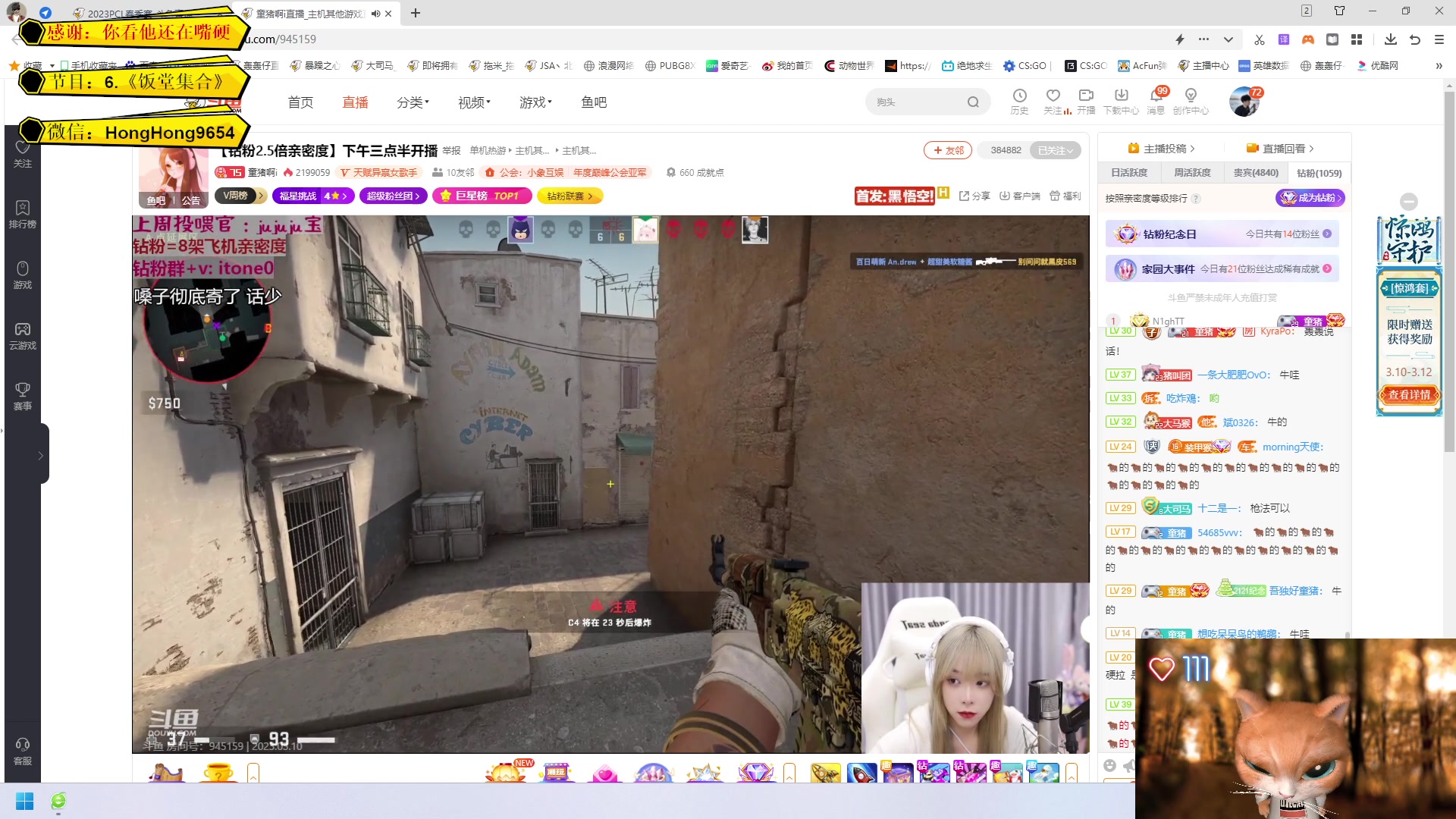The height and width of the screenshot is (819, 1456).
Task: Click the search input field
Action: (918, 102)
